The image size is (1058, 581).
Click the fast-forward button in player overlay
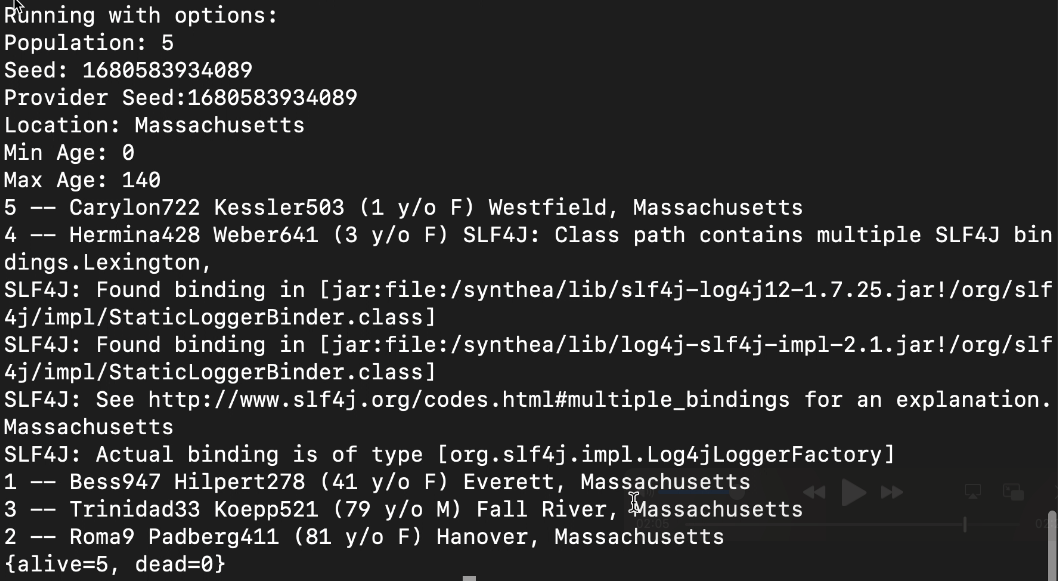click(892, 492)
